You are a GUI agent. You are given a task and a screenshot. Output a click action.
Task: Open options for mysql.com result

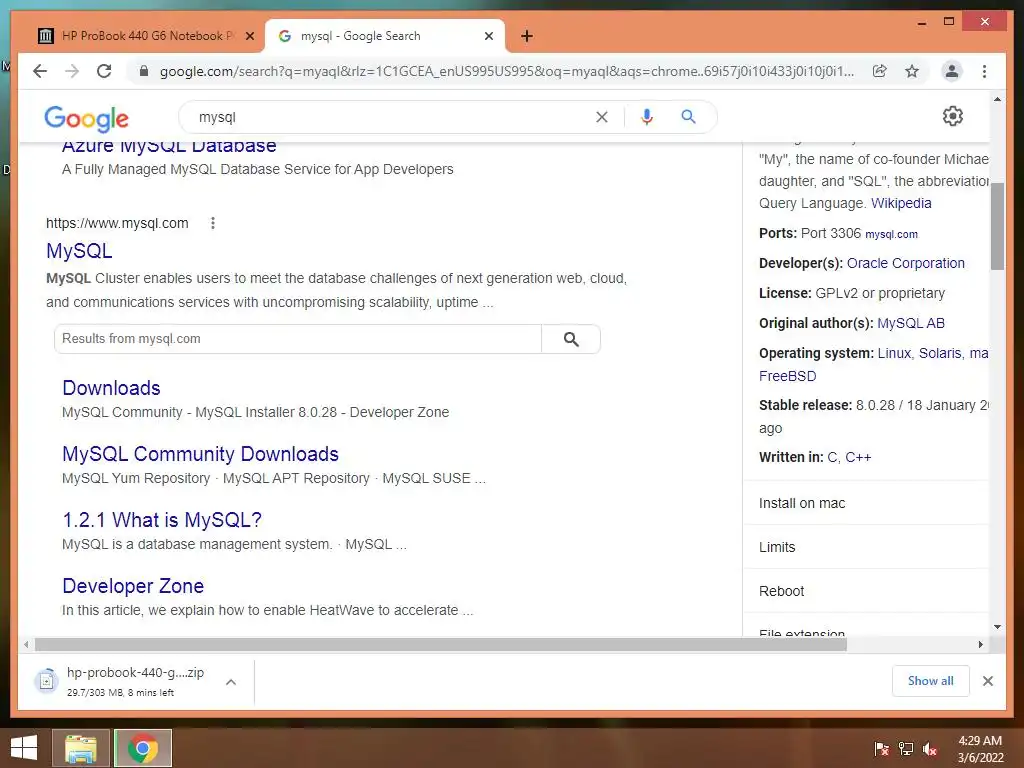click(212, 223)
